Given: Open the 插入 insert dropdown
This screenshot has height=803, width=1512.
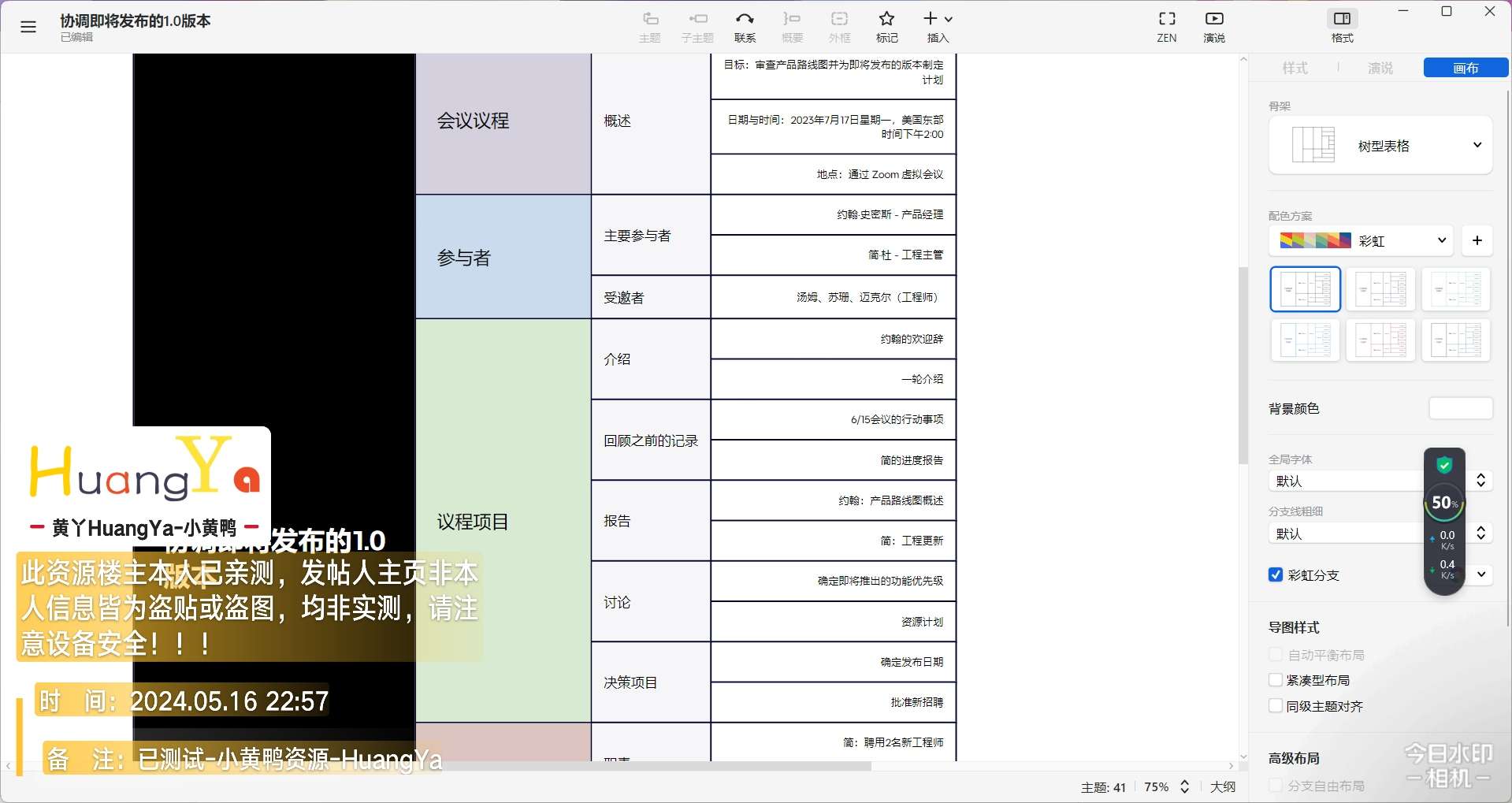Looking at the screenshot, I should pos(938,27).
